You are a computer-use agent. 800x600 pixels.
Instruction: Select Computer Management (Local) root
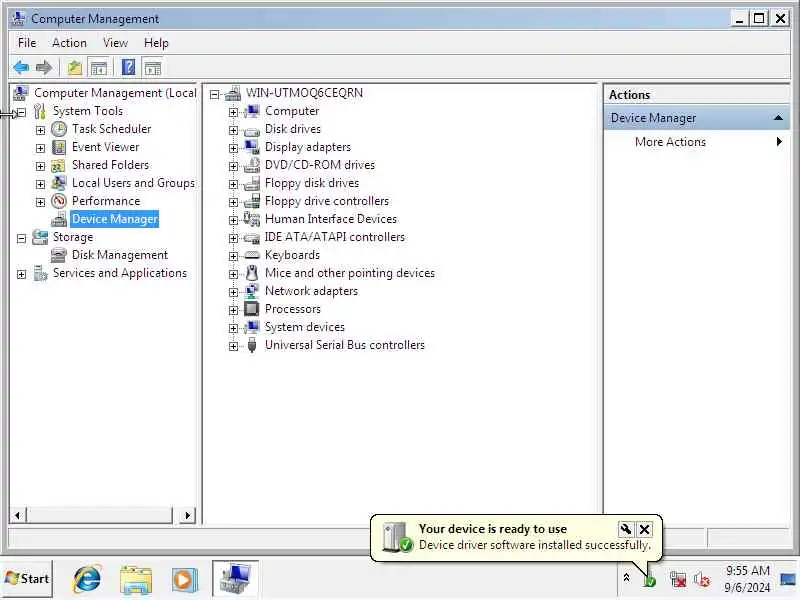(x=115, y=93)
